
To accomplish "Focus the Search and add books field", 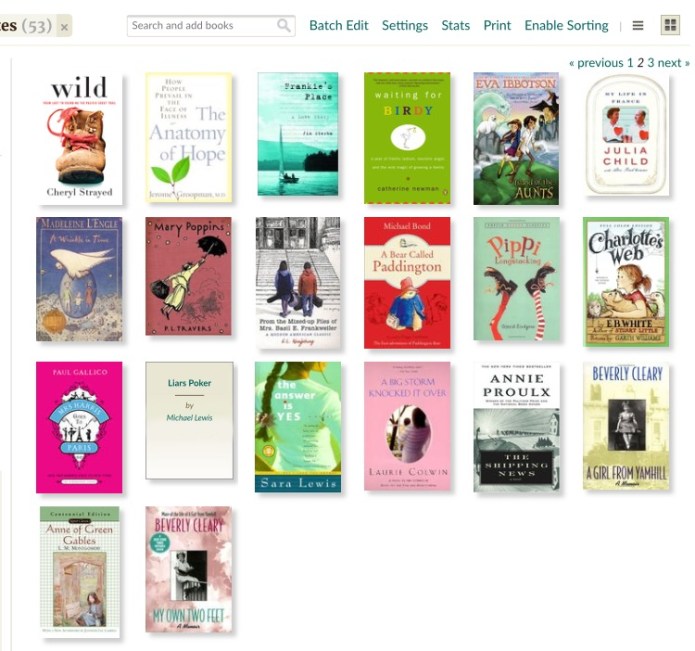I will point(211,26).
